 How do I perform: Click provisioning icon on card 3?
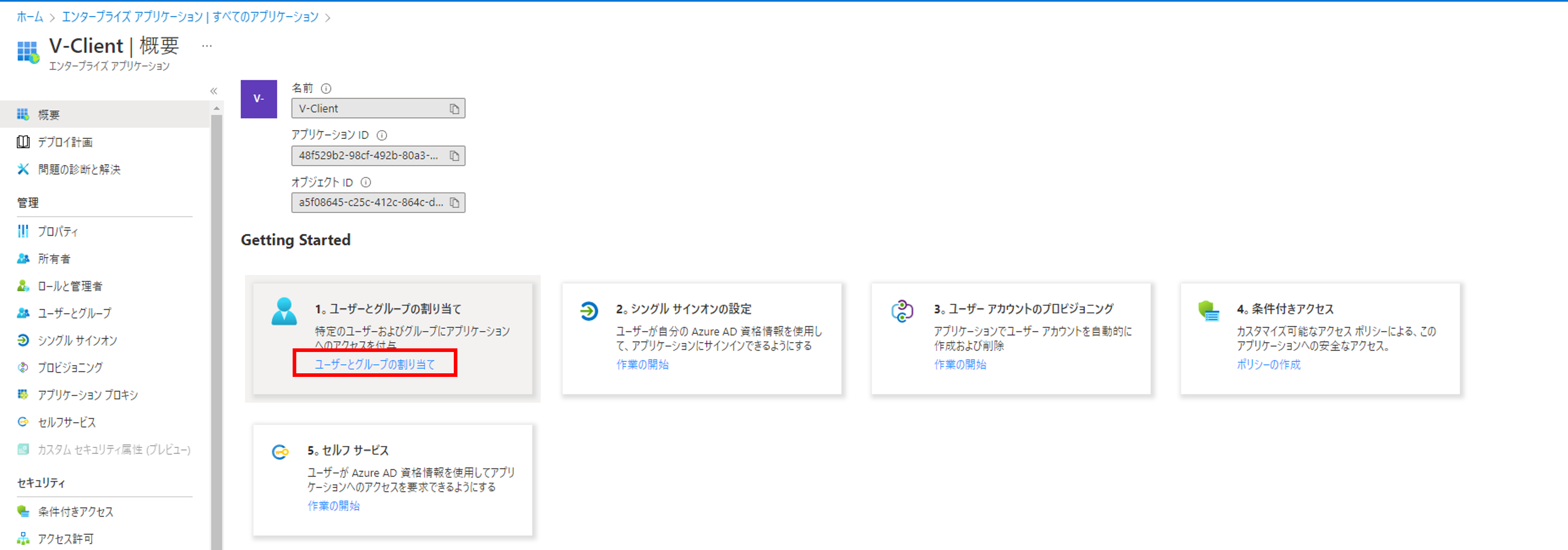point(902,311)
